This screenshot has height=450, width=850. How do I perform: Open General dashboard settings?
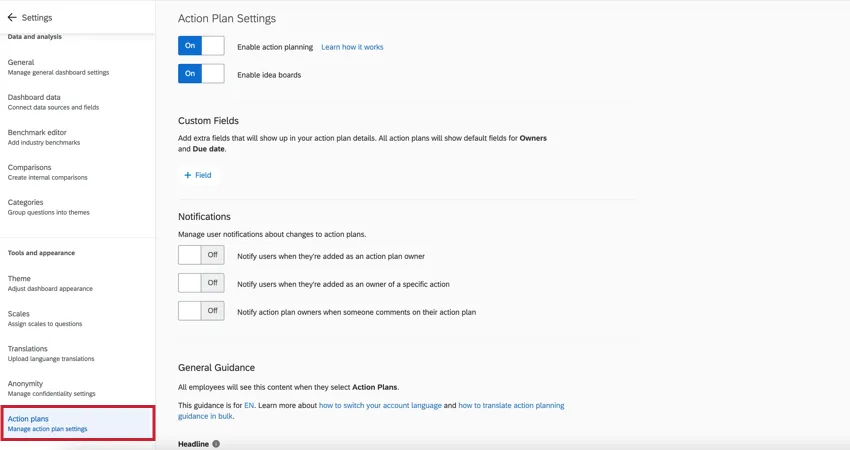click(58, 67)
